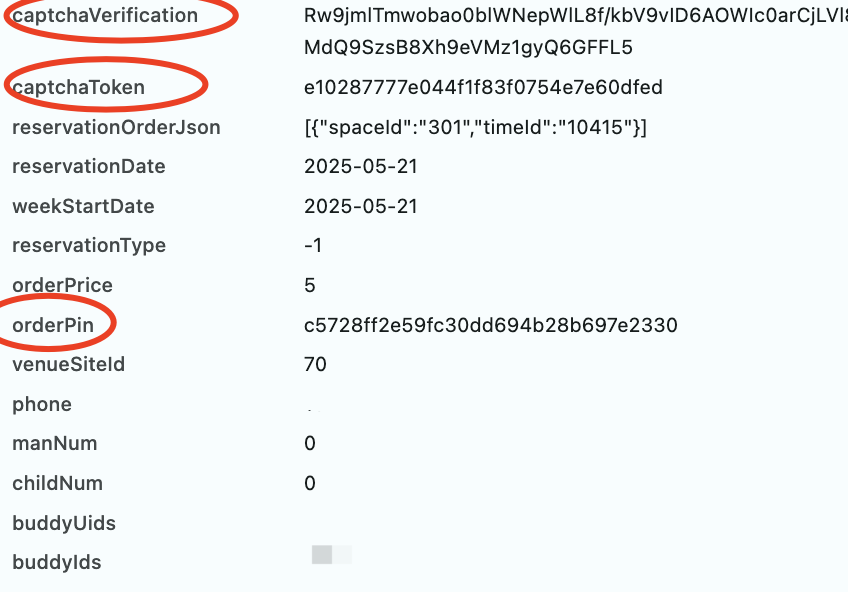Select the reservationType value -1
The height and width of the screenshot is (592, 848).
313,245
